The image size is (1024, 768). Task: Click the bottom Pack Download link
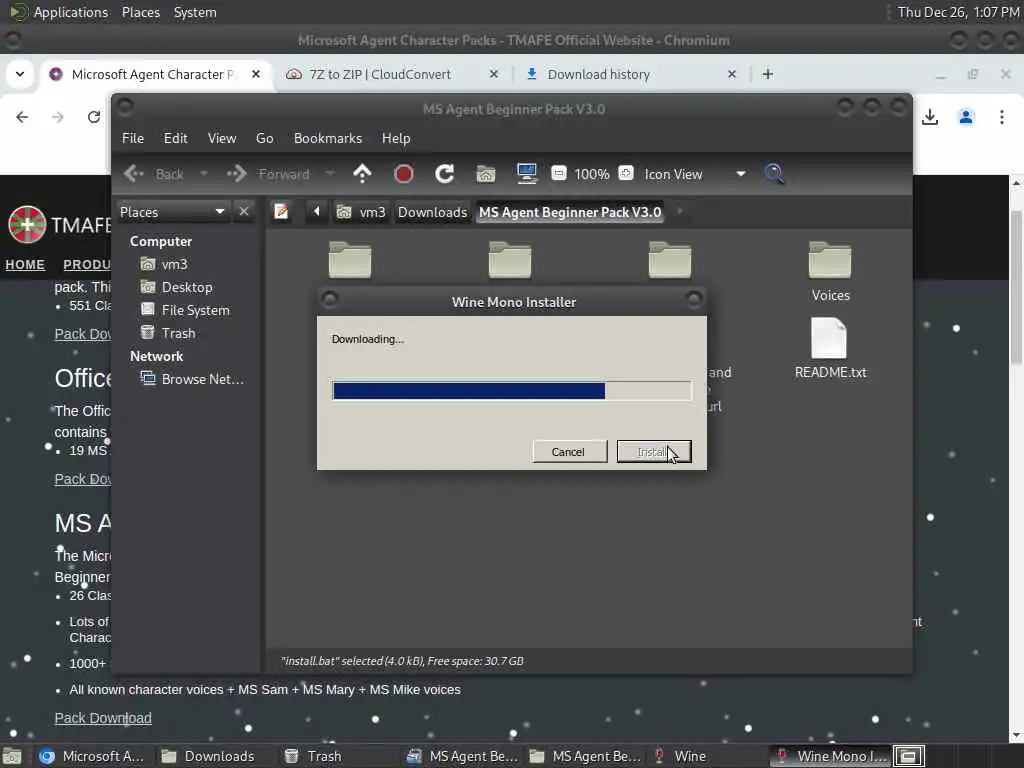pyautogui.click(x=103, y=718)
